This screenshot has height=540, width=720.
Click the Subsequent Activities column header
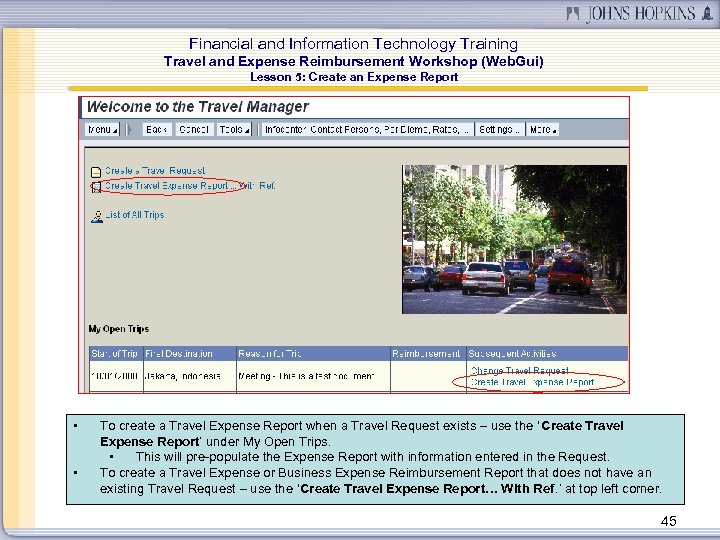(547, 354)
